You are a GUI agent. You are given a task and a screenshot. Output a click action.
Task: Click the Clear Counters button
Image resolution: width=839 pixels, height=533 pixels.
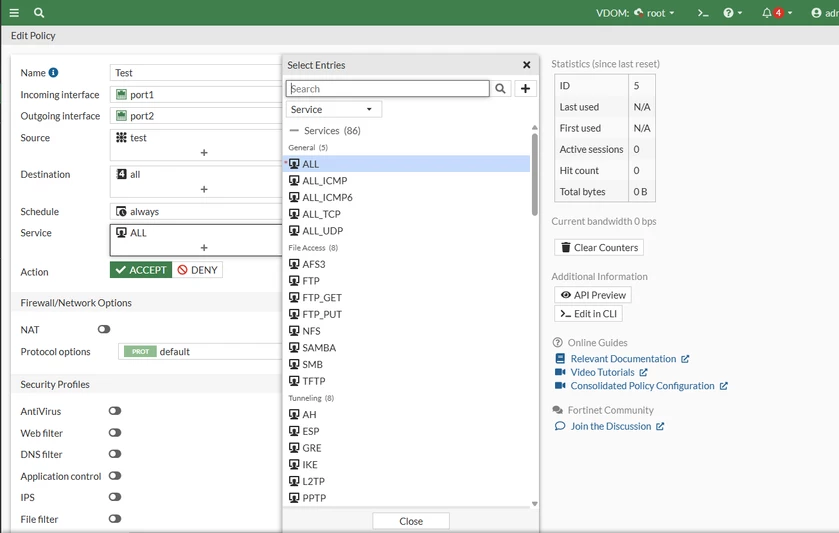tap(599, 247)
